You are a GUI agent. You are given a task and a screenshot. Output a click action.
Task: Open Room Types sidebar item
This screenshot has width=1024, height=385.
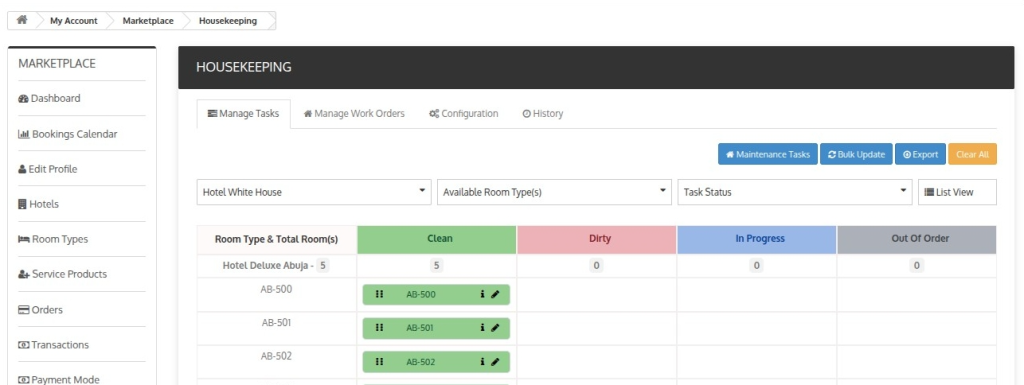tap(53, 239)
